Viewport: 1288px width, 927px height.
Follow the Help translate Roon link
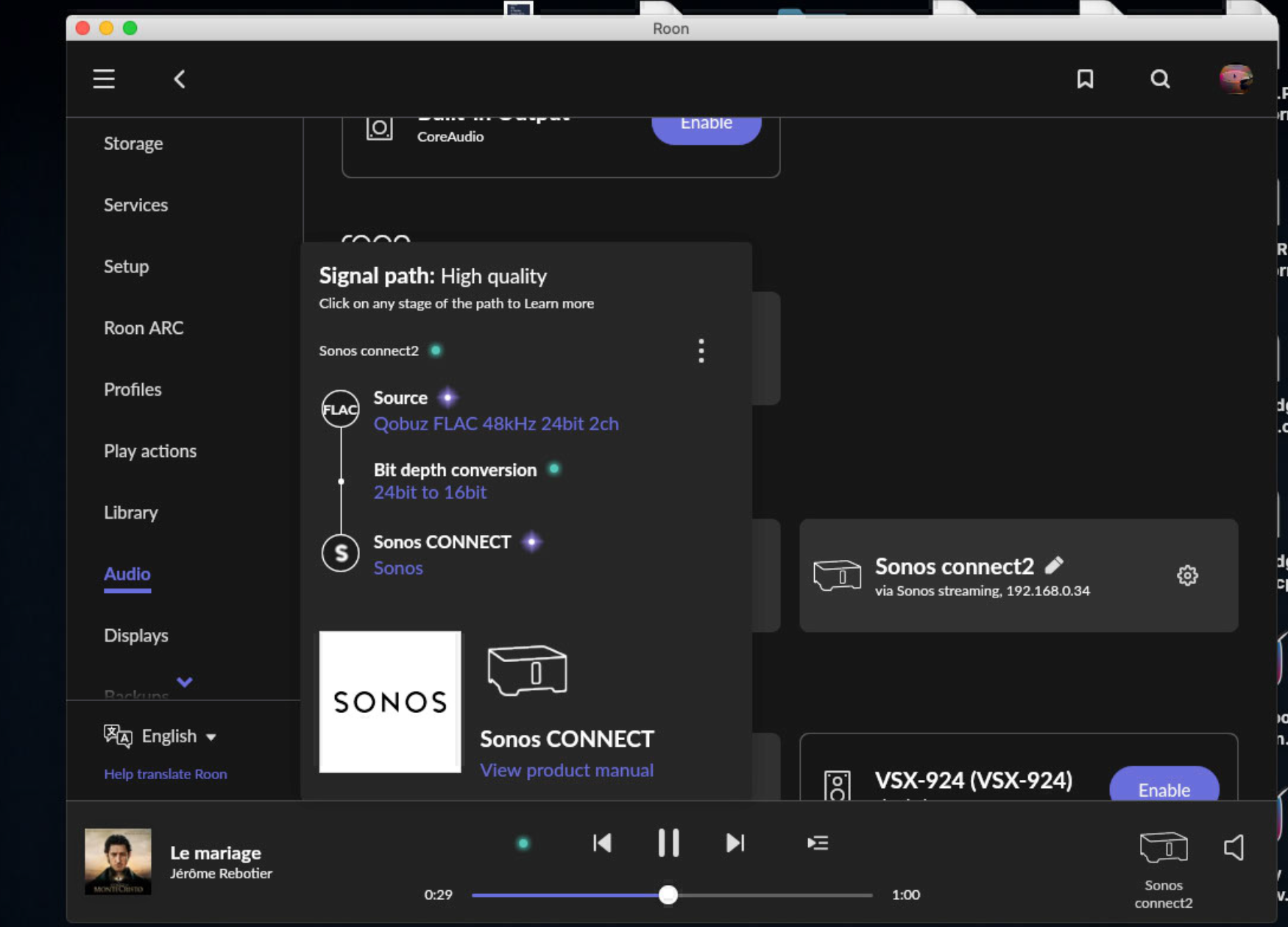(165, 774)
